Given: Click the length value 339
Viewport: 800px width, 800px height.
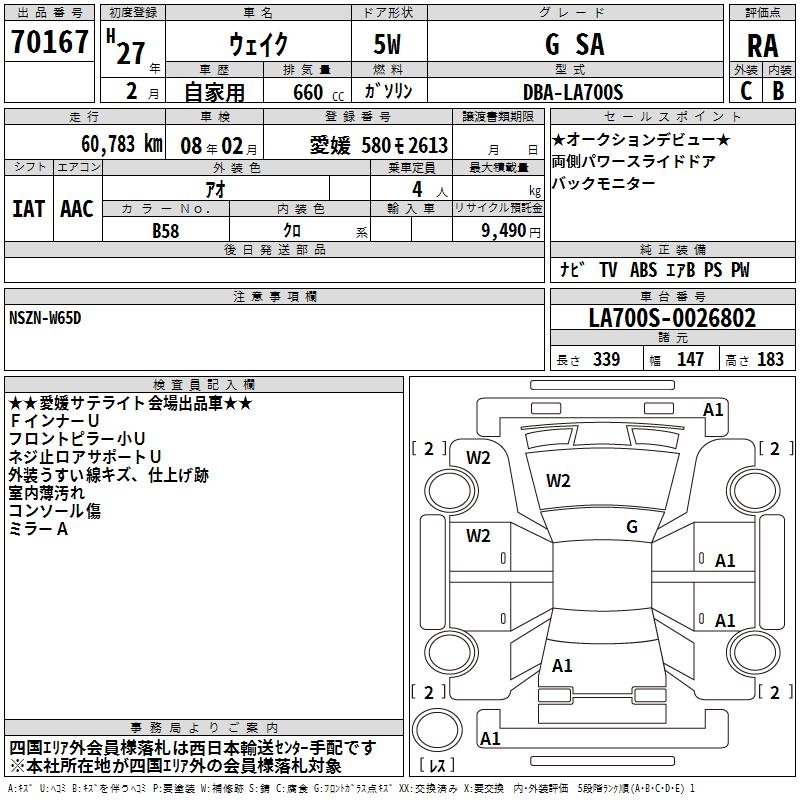Looking at the screenshot, I should (x=607, y=359).
